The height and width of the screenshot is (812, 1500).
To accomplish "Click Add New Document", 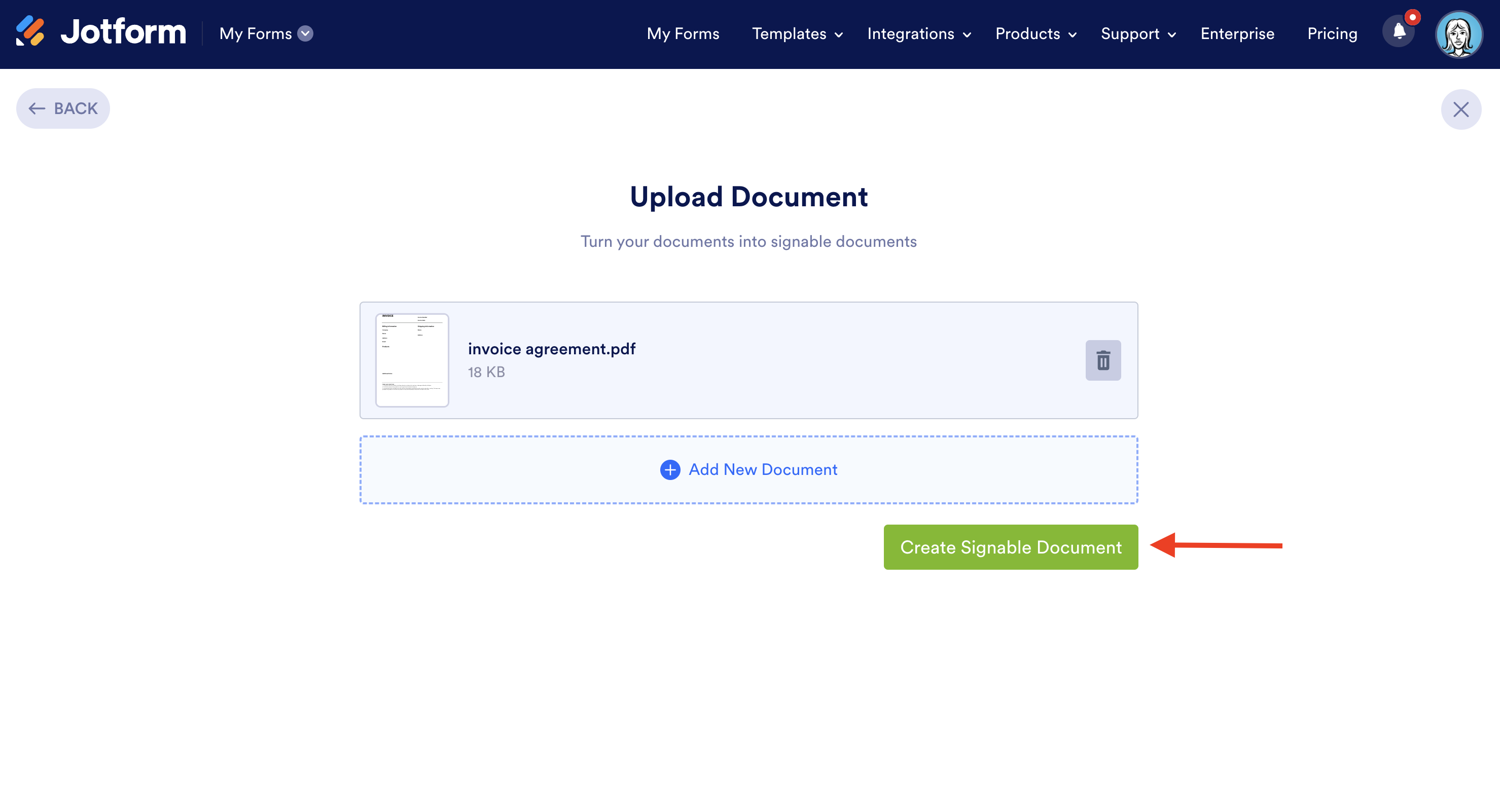I will 762,470.
